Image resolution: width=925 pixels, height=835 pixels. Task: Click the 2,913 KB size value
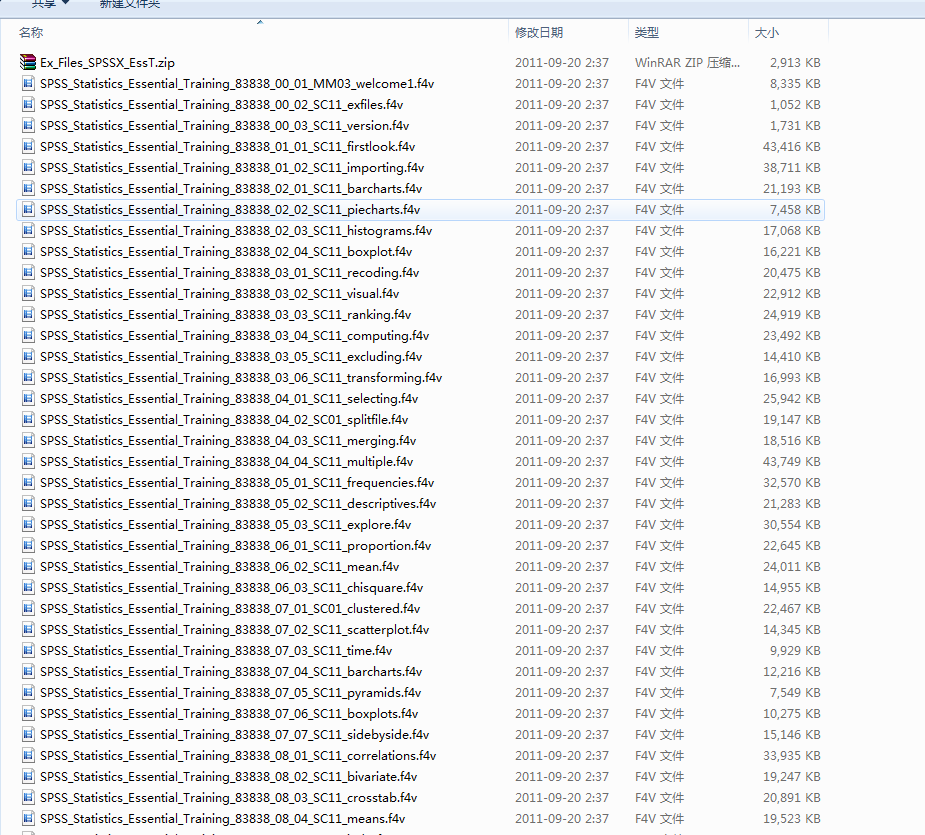pyautogui.click(x=795, y=63)
